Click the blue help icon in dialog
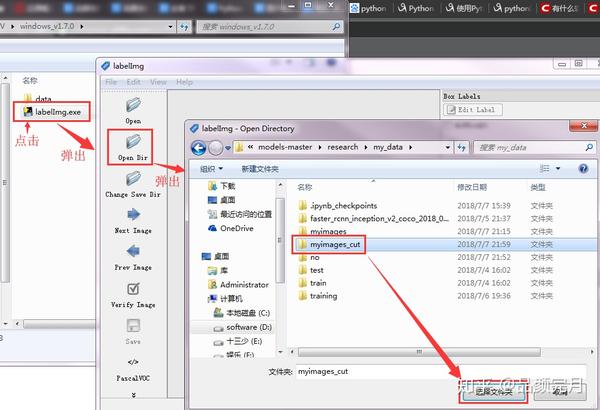600x410 pixels. pos(583,168)
